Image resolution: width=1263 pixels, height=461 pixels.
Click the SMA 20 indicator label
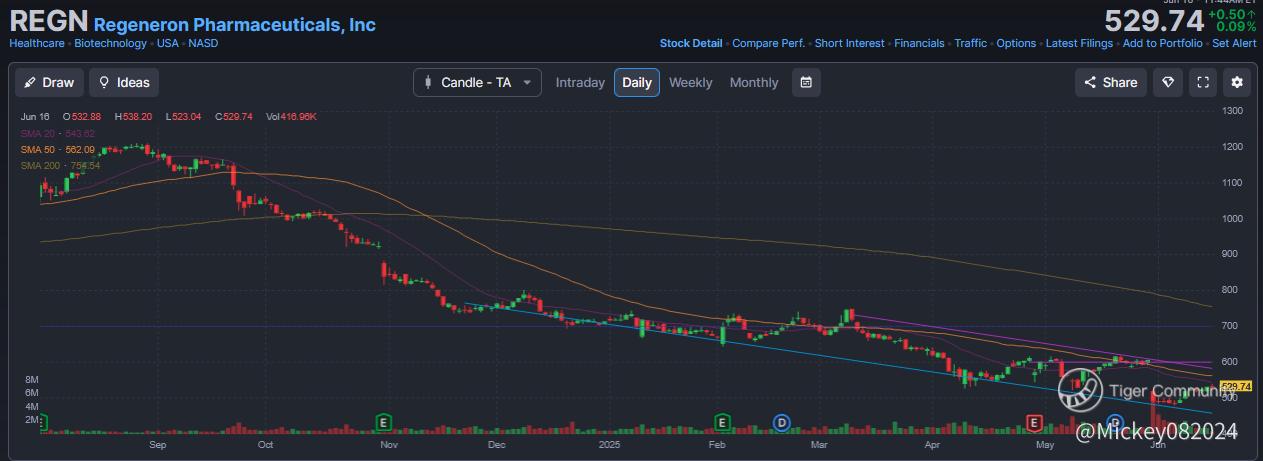tap(57, 133)
